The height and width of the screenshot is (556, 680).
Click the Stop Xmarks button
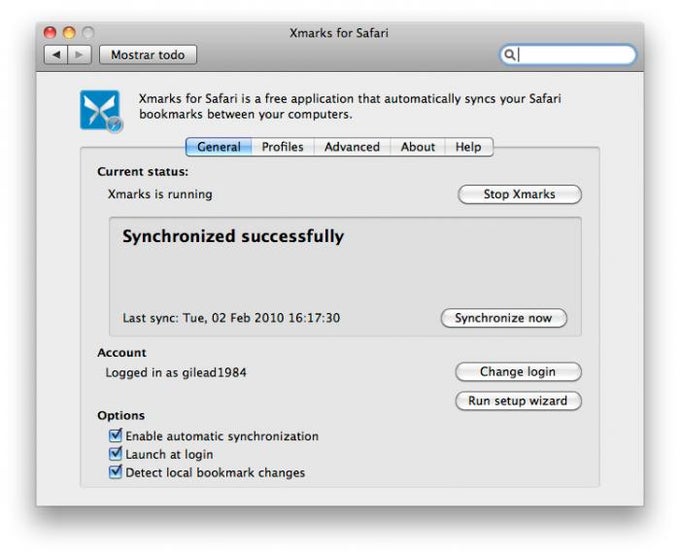coord(520,194)
